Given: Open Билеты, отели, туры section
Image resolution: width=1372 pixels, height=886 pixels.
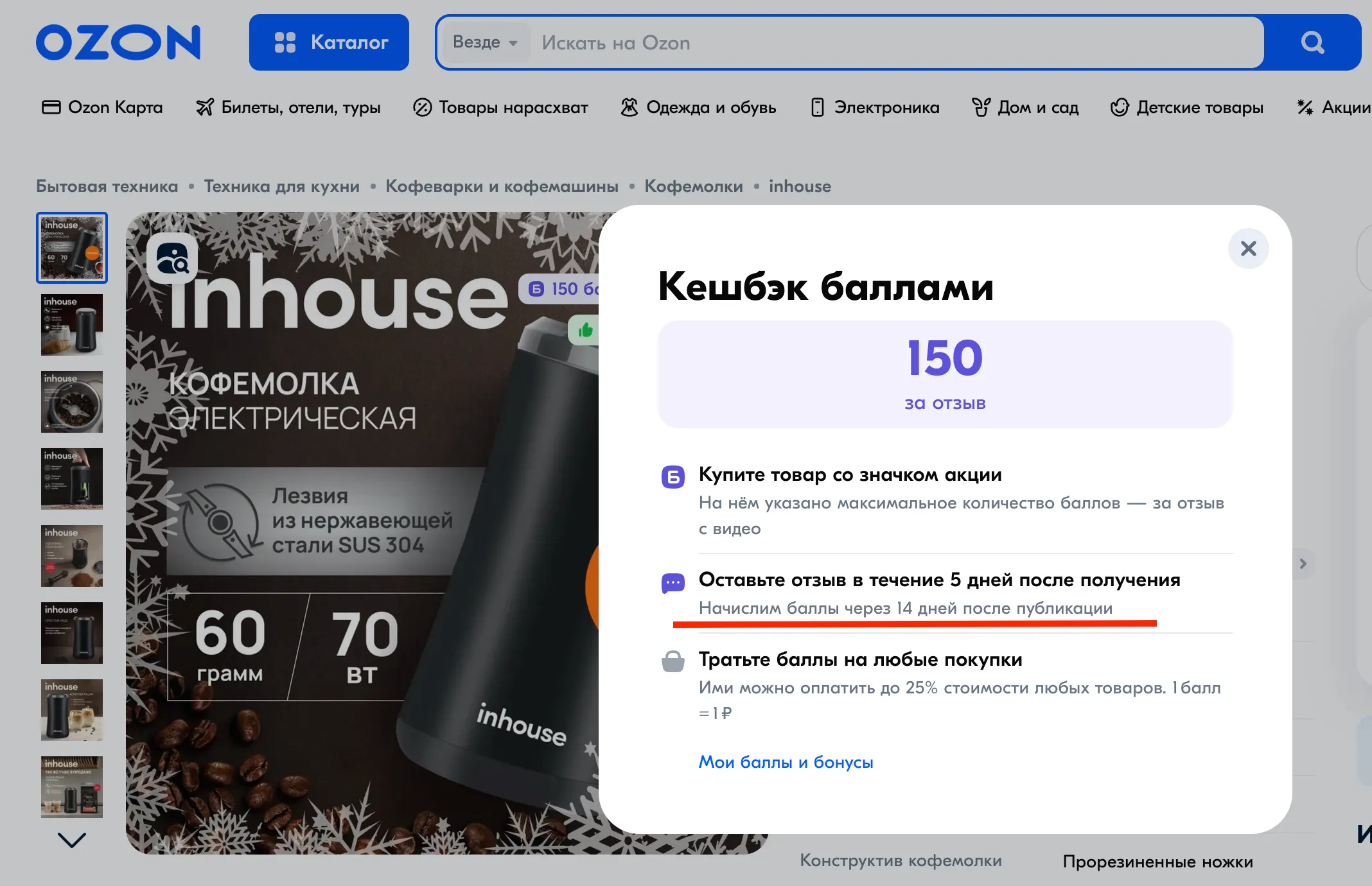Looking at the screenshot, I should pos(288,107).
